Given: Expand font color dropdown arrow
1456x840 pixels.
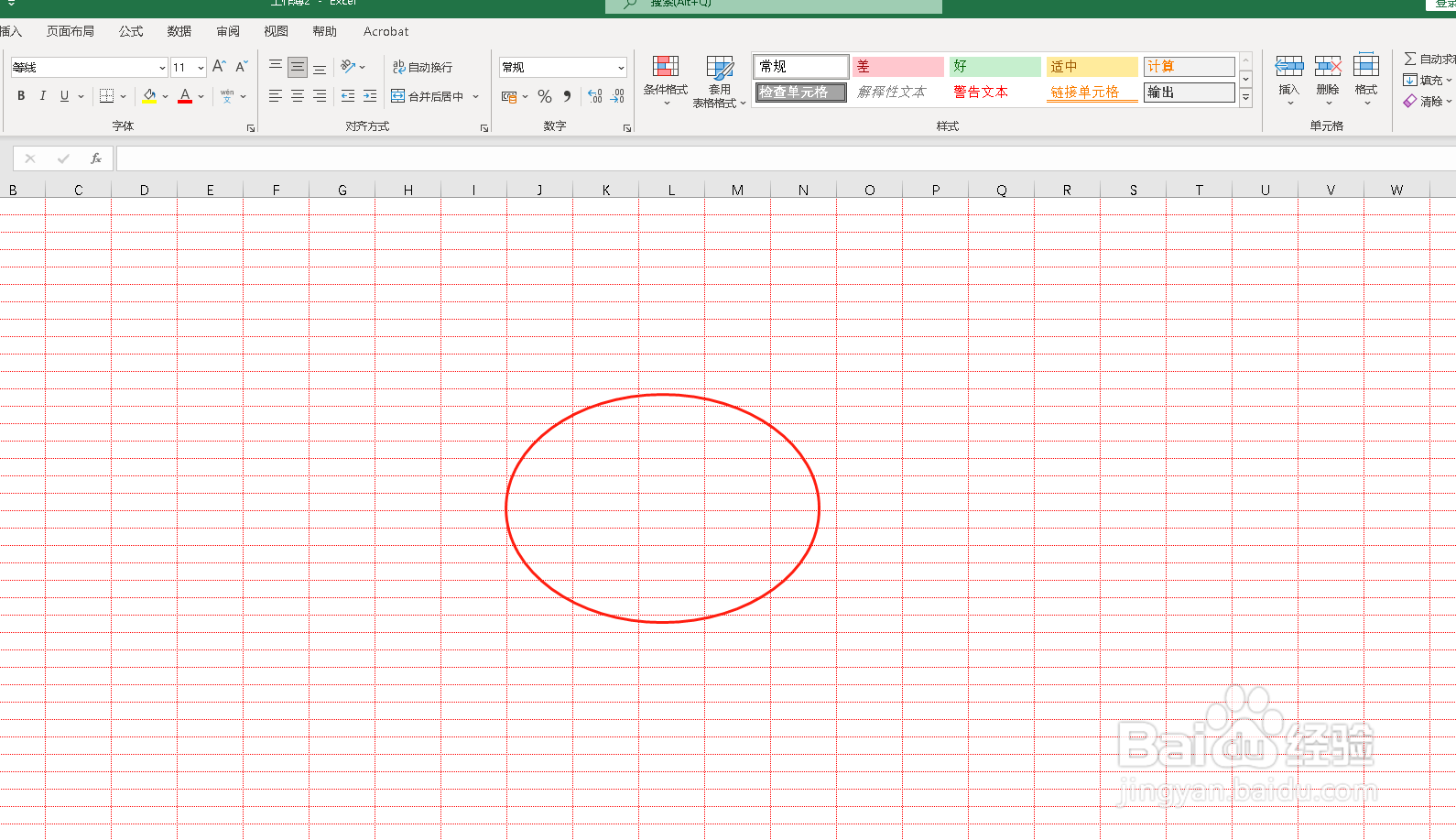Looking at the screenshot, I should tap(201, 96).
